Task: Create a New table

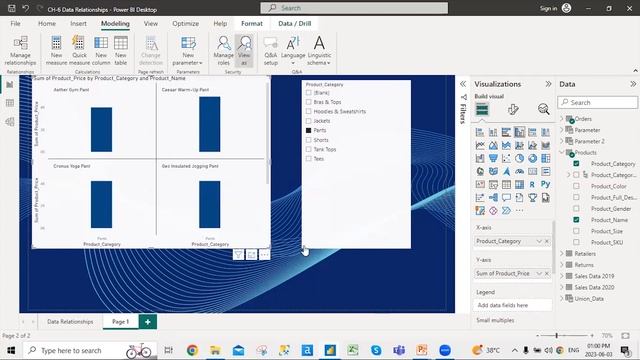Action: pos(120,51)
